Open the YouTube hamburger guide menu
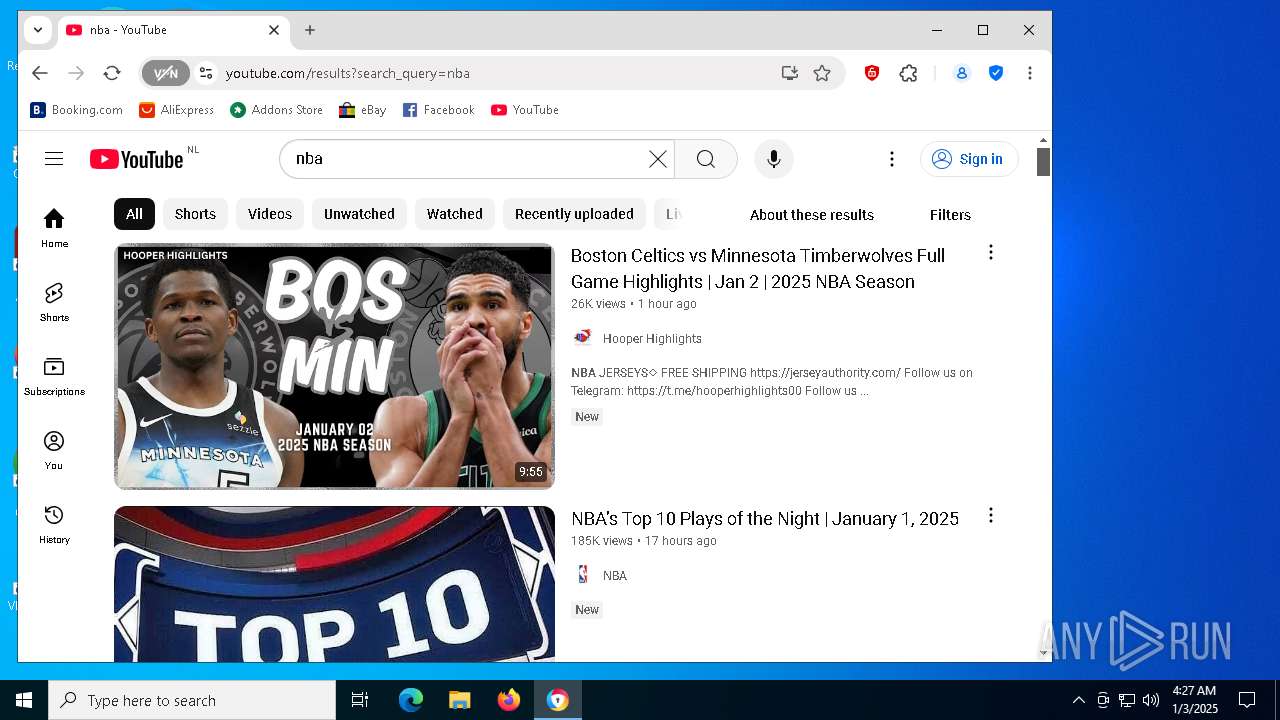This screenshot has width=1280, height=720. click(x=54, y=159)
